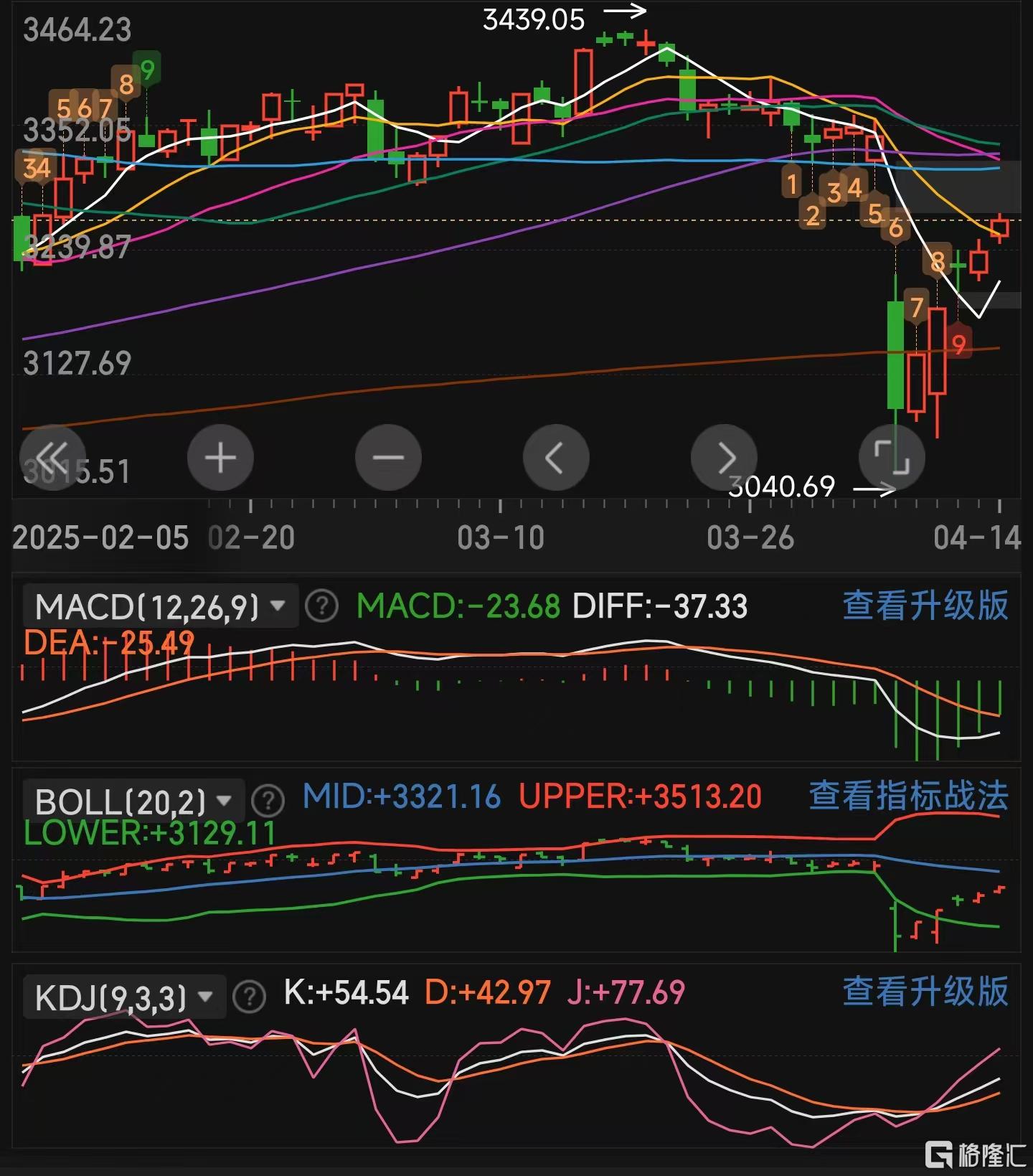Click the 3439.05 high price label
1033x1176 pixels.
(x=534, y=19)
